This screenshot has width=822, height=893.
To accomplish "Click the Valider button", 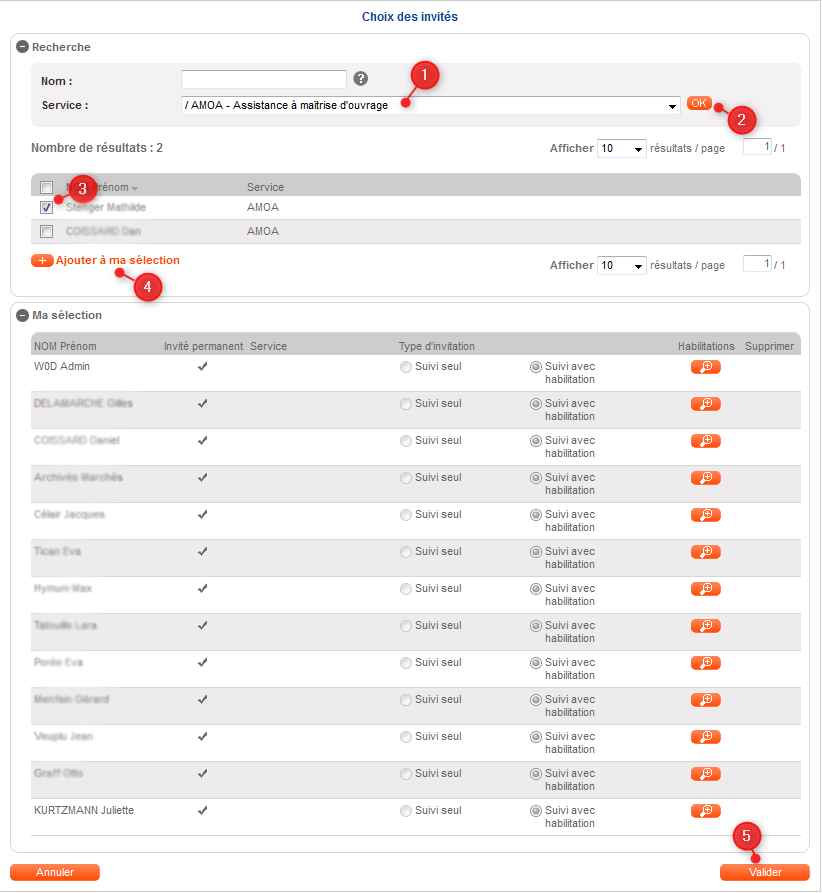I will pos(764,872).
